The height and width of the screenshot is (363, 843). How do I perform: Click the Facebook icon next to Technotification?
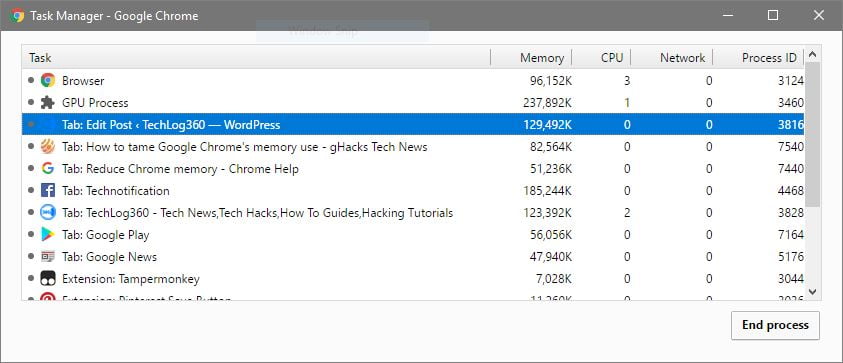(x=48, y=191)
